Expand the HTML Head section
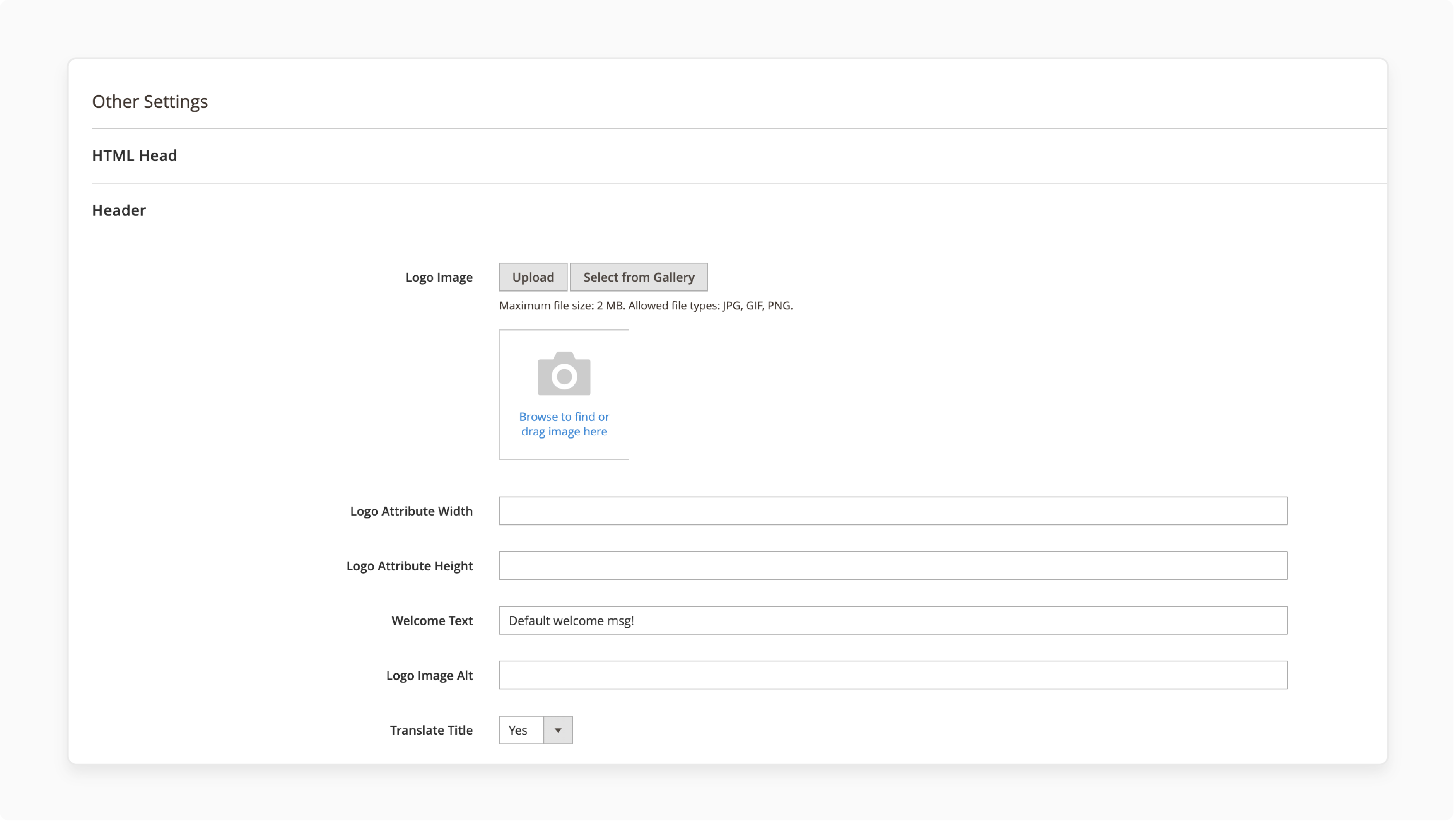This screenshot has height=823, width=1456. pyautogui.click(x=134, y=156)
